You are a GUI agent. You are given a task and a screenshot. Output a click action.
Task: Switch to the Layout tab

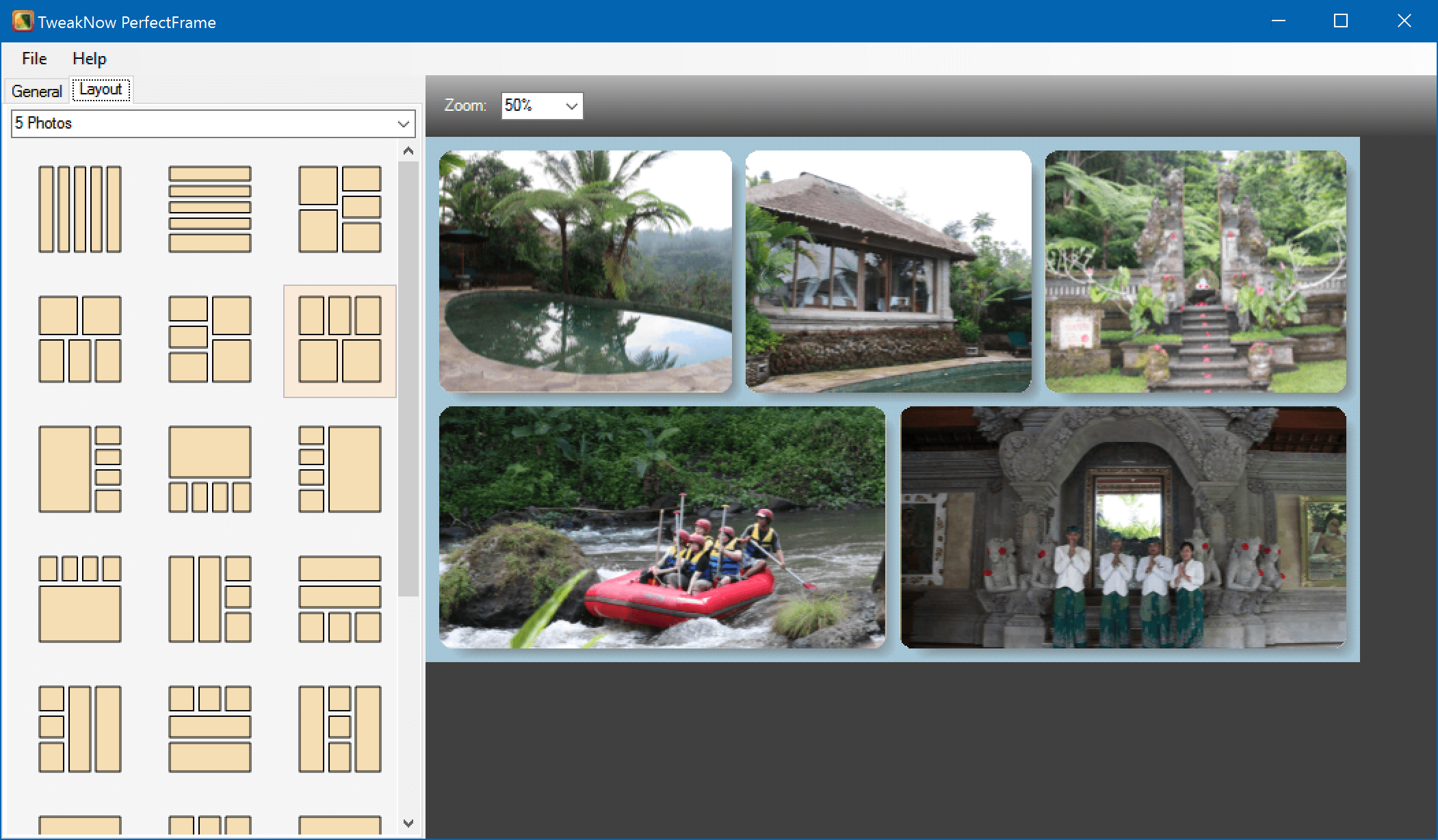point(101,90)
